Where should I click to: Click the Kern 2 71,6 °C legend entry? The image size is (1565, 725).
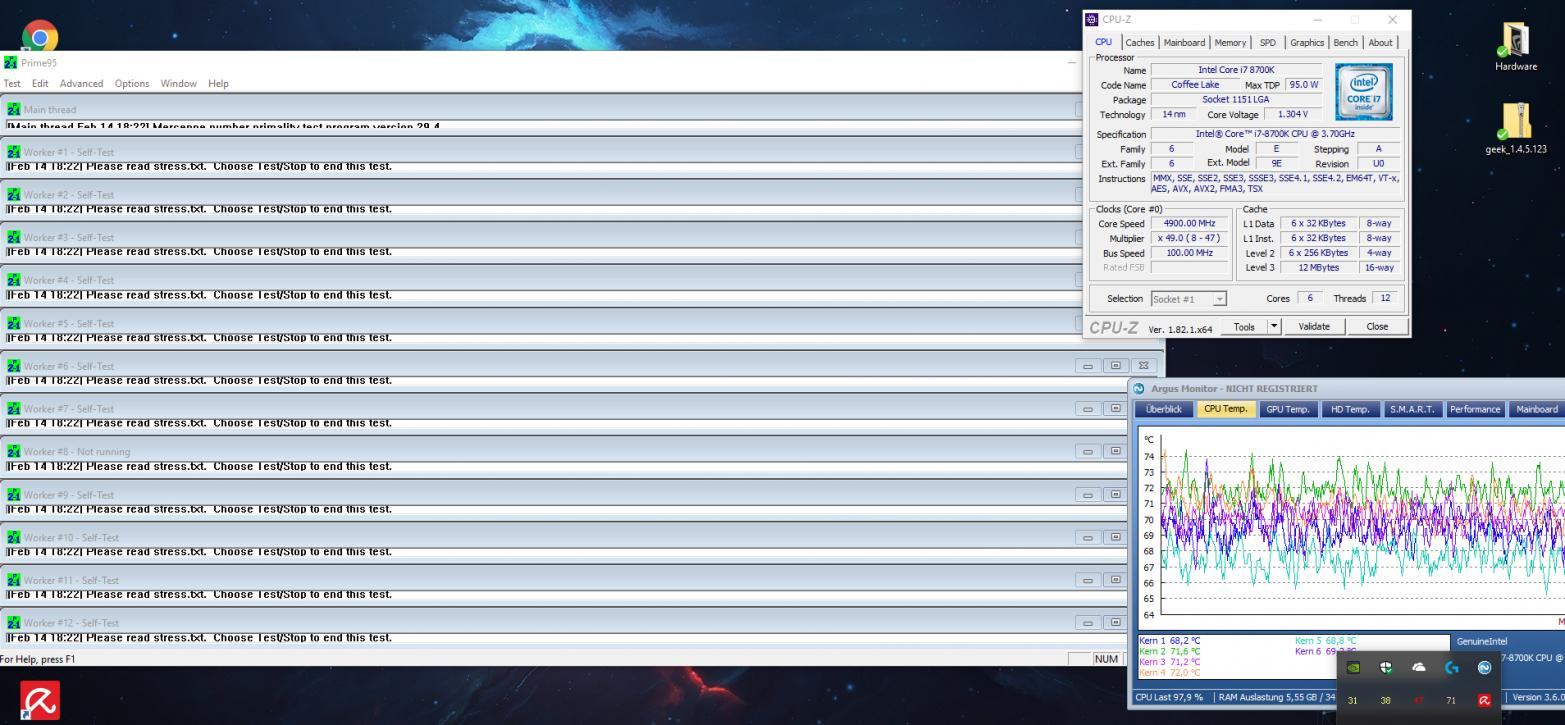click(1169, 651)
